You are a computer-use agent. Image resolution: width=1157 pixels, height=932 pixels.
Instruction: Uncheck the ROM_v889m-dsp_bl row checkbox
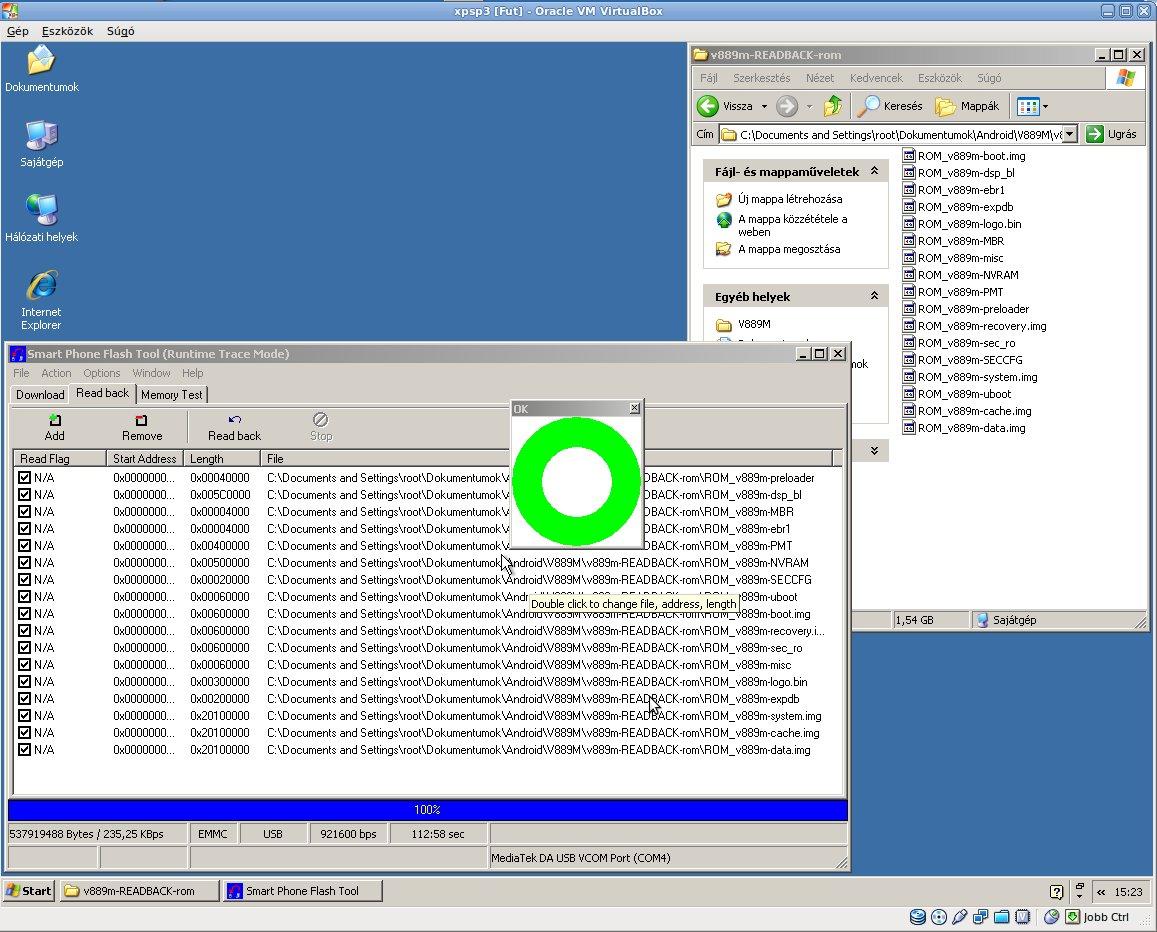[24, 494]
